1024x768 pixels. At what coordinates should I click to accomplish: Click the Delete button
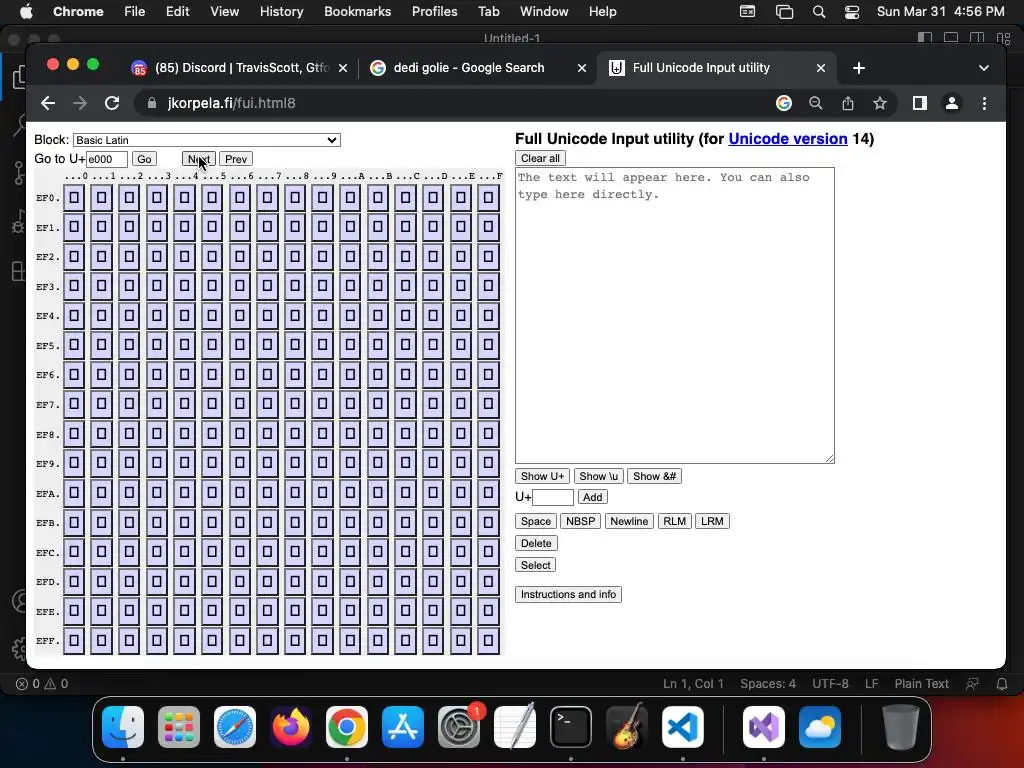click(x=536, y=543)
